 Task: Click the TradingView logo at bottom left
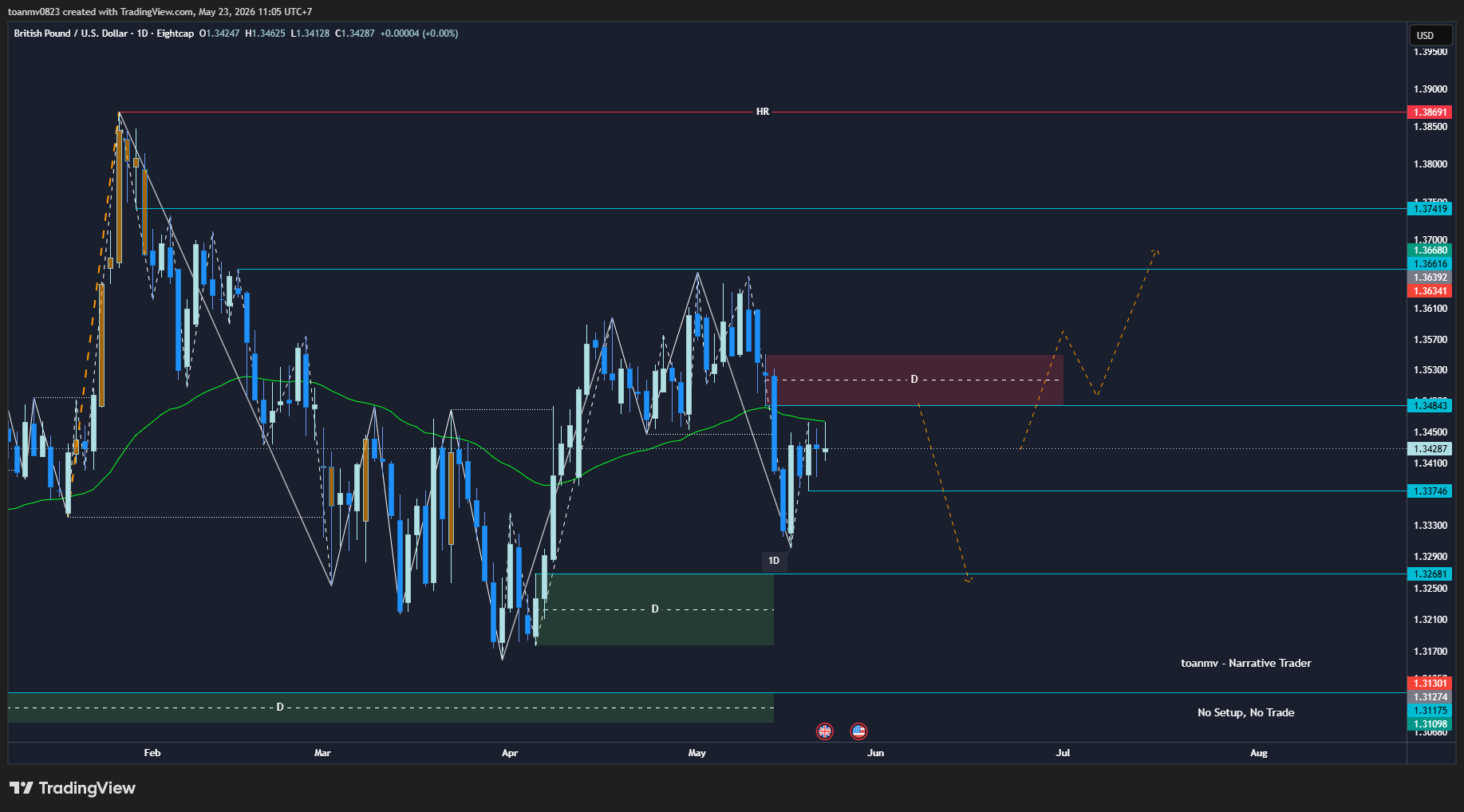coord(73,788)
